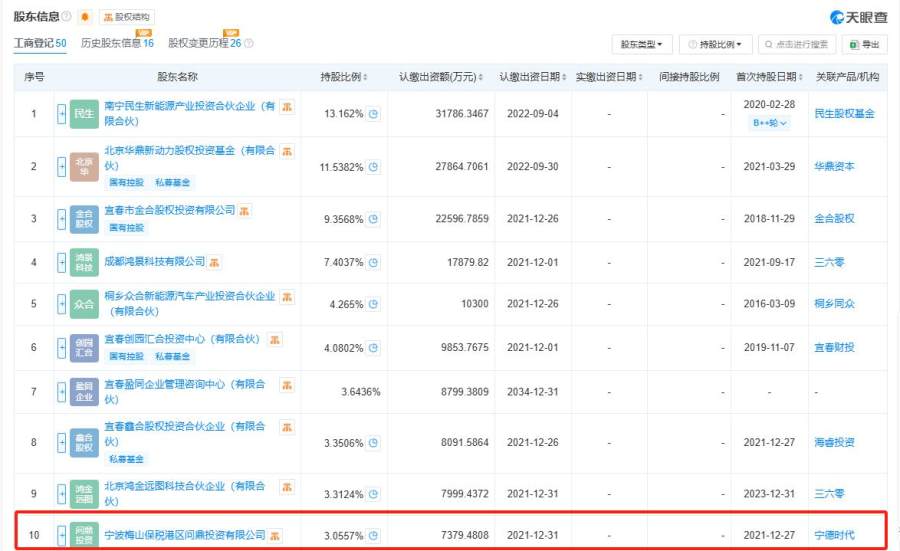Image resolution: width=900 pixels, height=551 pixels.
Task: Expand row 9 plus toggle for 北京鸿金远图
Action: point(61,494)
